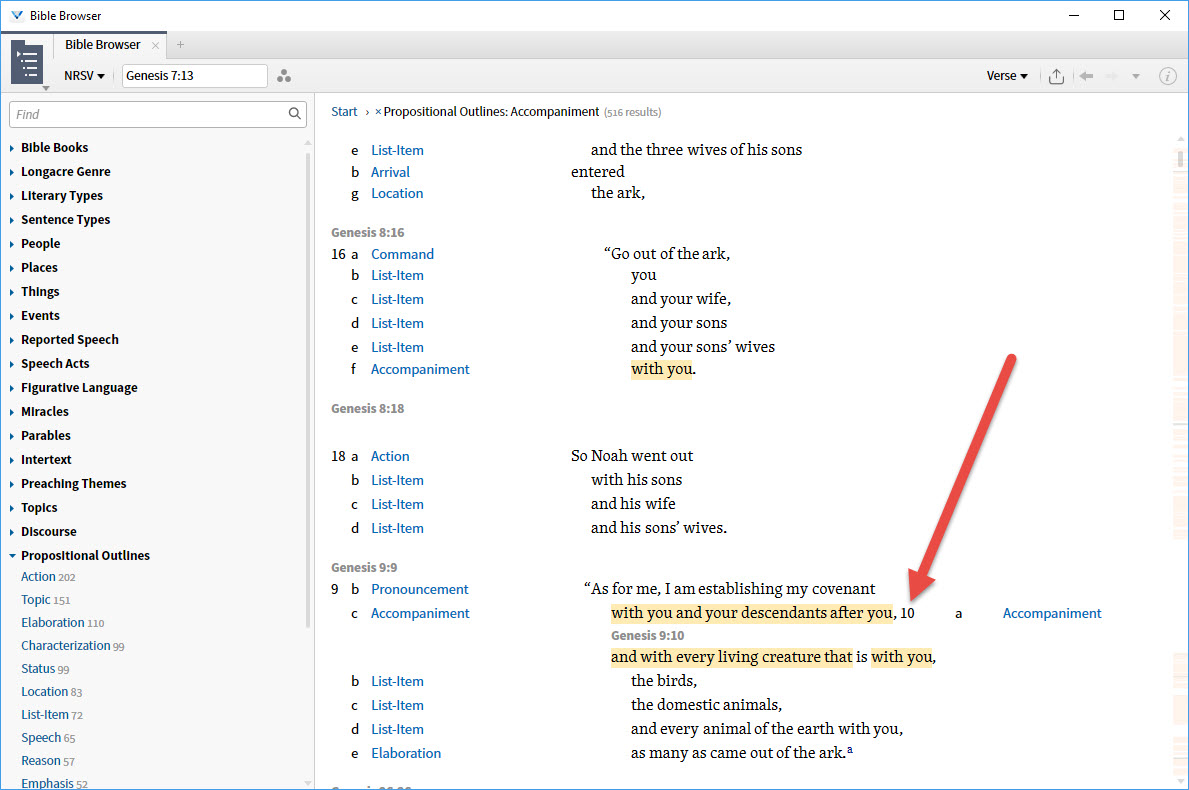Filter by Status 99
This screenshot has width=1189, height=790.
[45, 669]
